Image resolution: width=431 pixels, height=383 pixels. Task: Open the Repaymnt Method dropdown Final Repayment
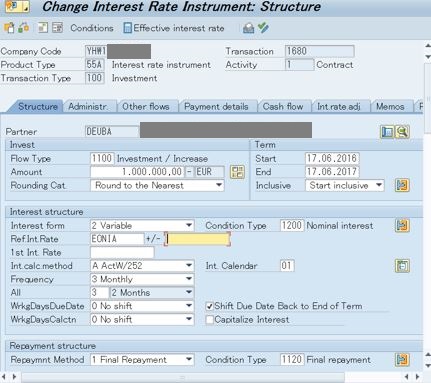coord(142,360)
